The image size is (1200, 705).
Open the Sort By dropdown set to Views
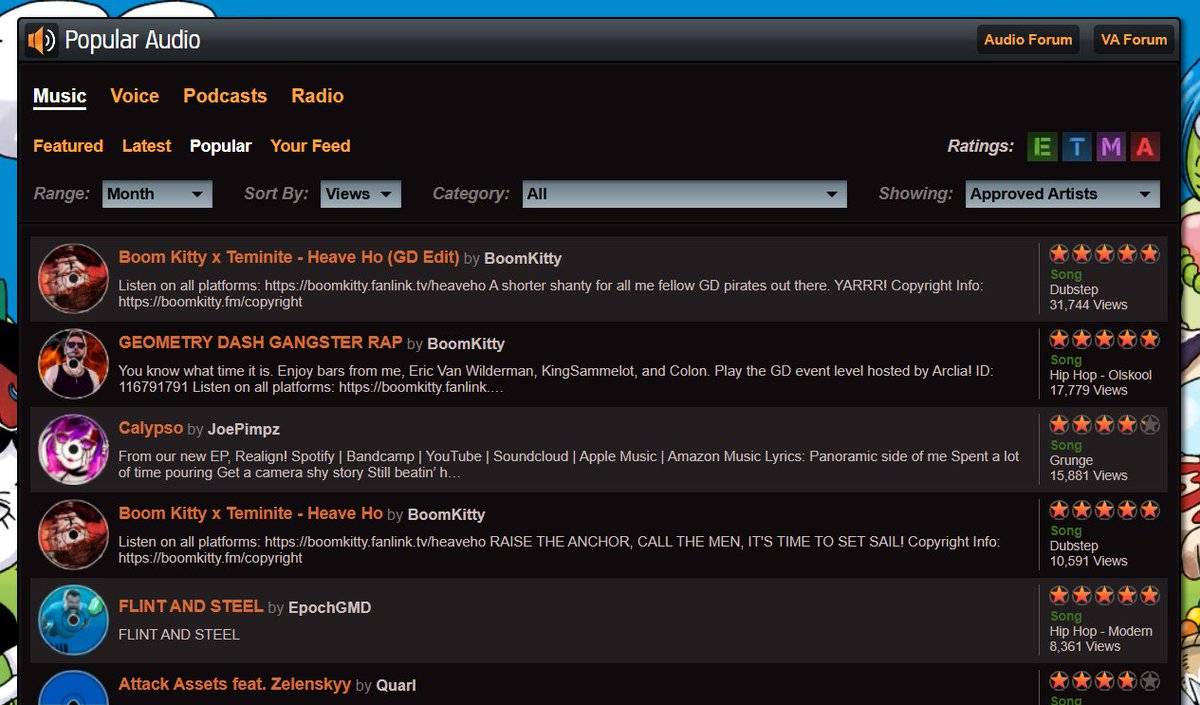(x=361, y=194)
